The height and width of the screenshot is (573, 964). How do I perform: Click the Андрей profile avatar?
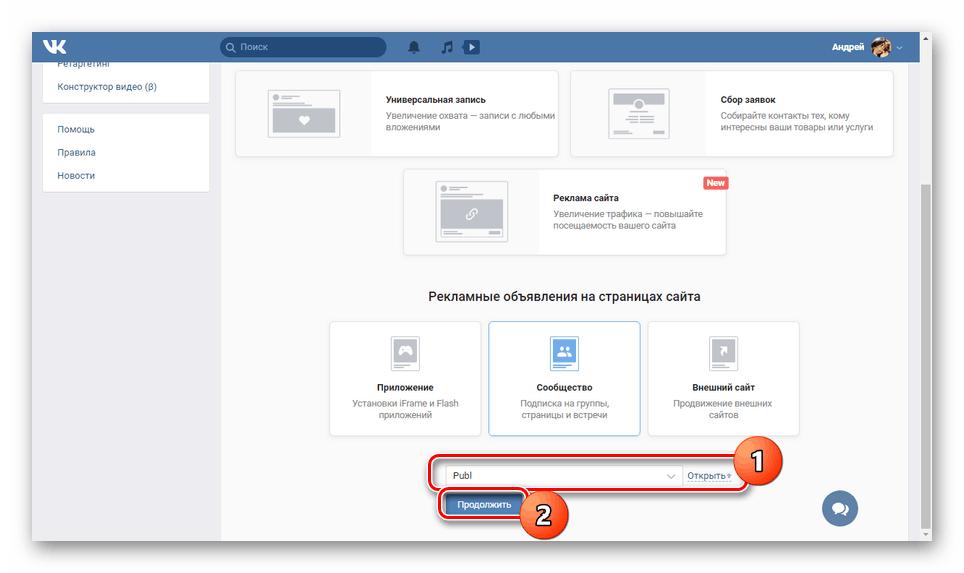click(x=880, y=47)
